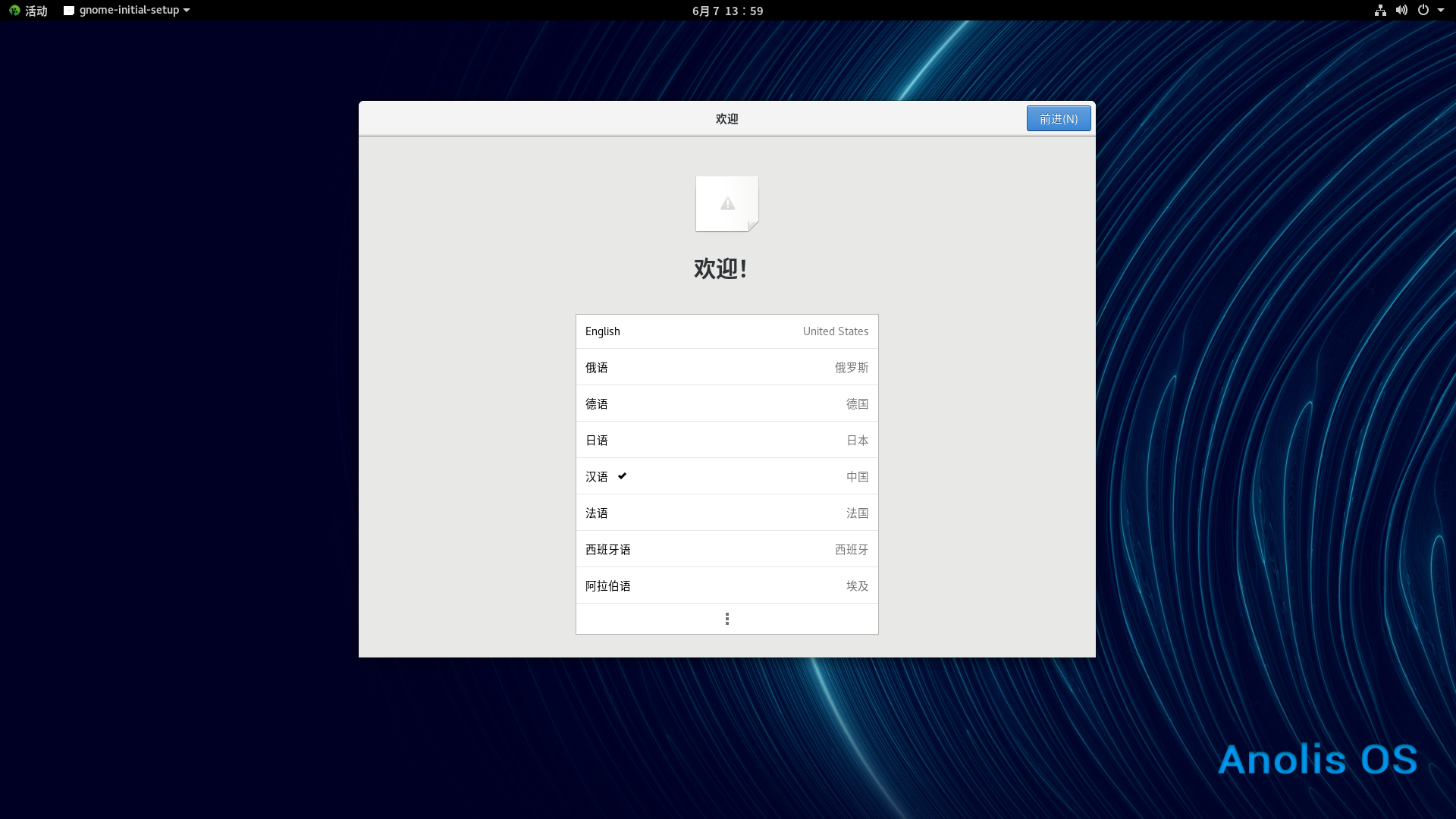Pick 阿拉伯语 Egypt entry
Image resolution: width=1456 pixels, height=819 pixels.
[726, 586]
